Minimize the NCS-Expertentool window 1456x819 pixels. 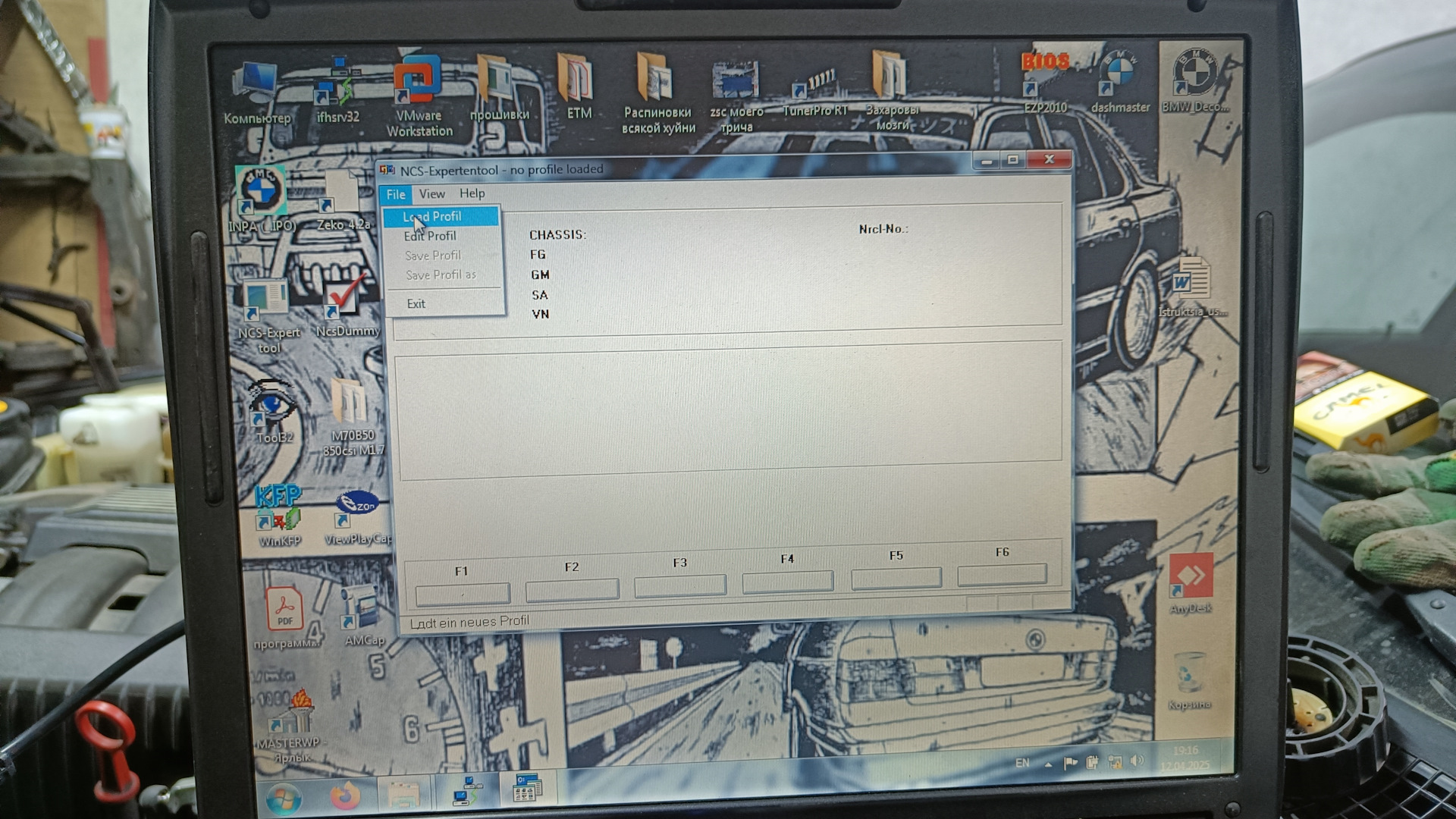point(987,161)
